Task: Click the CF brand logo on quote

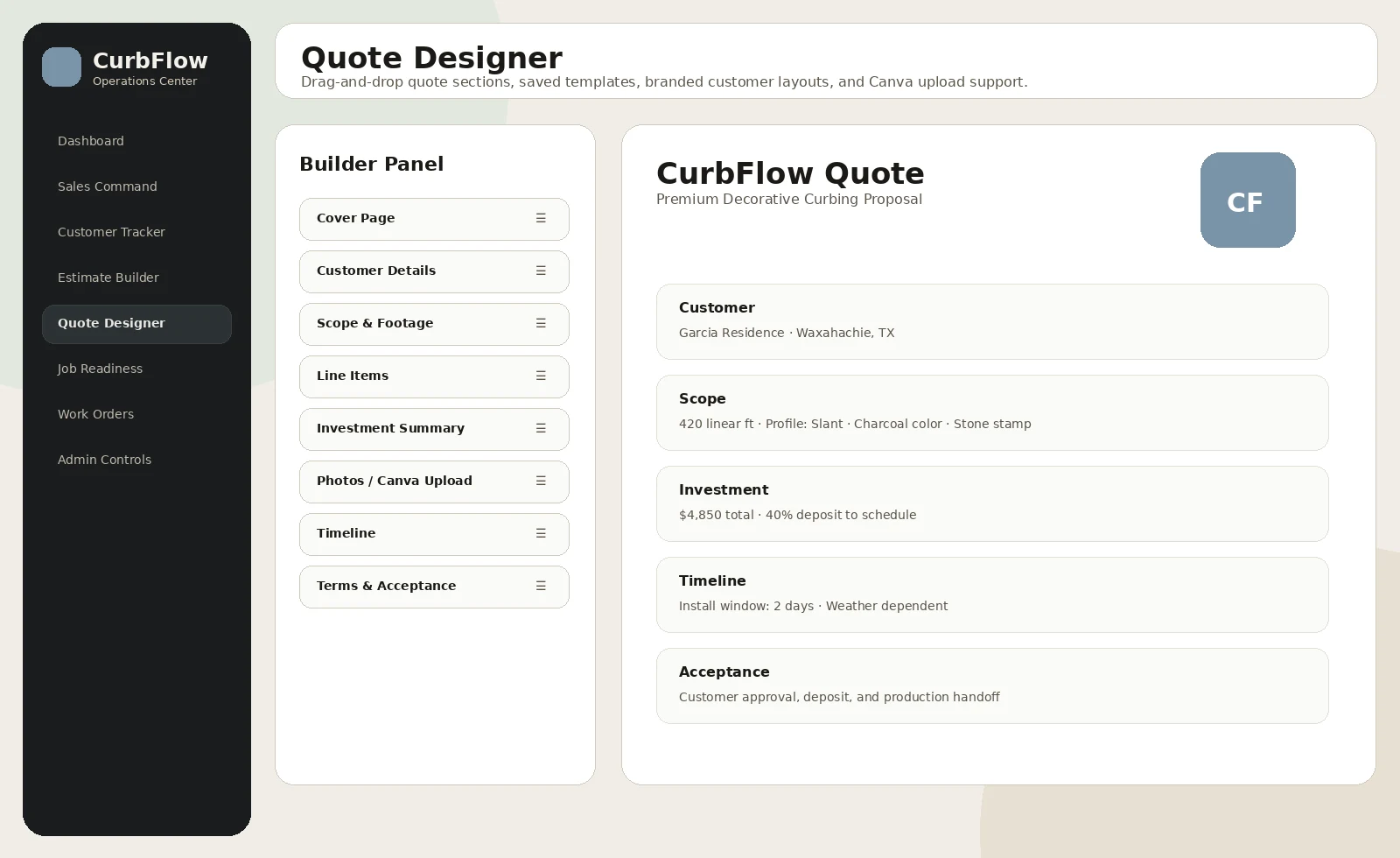Action: (x=1248, y=200)
